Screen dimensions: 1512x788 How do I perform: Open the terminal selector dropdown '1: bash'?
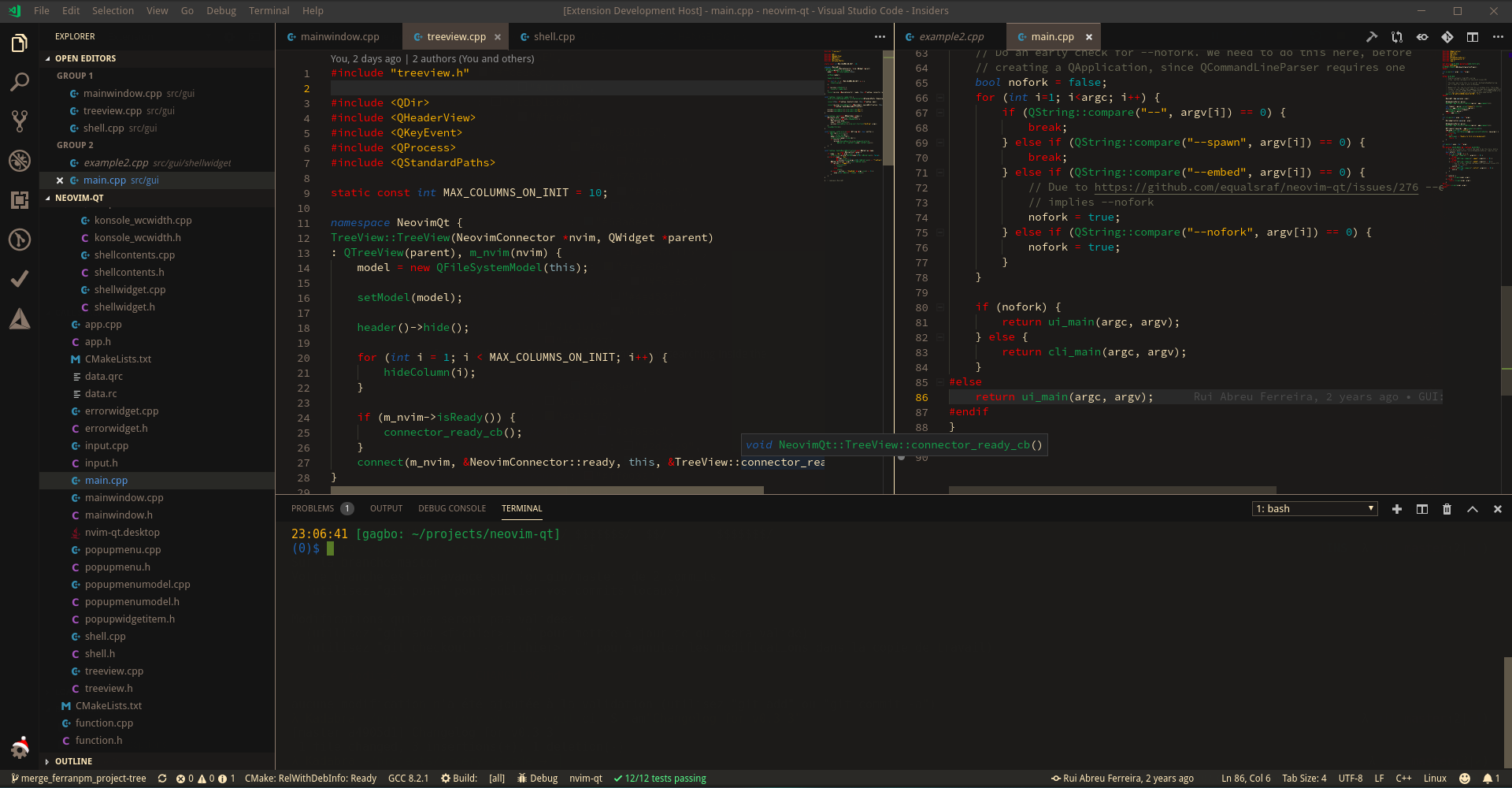(x=1315, y=509)
